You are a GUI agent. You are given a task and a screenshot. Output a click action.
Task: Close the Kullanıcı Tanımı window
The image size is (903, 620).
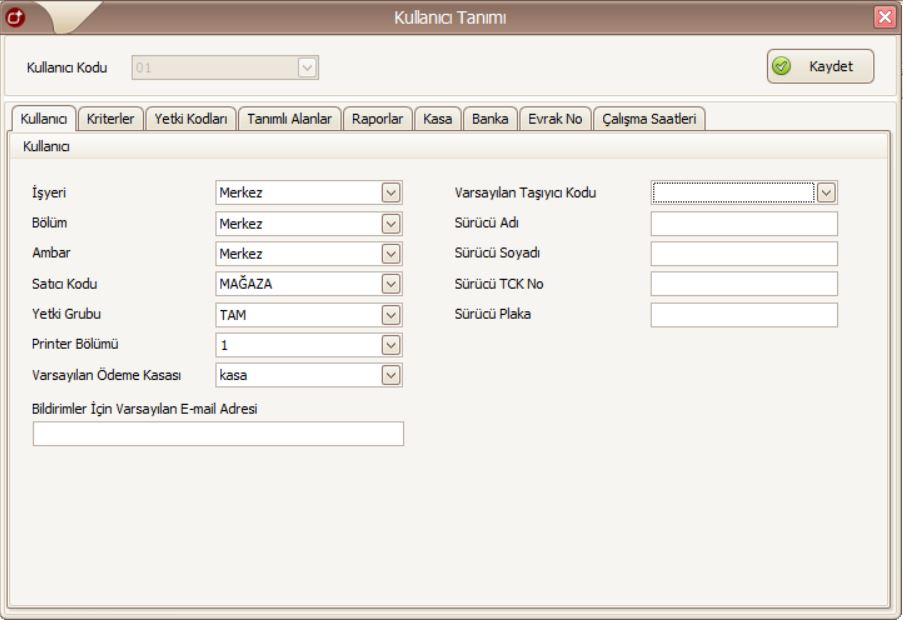tap(885, 16)
